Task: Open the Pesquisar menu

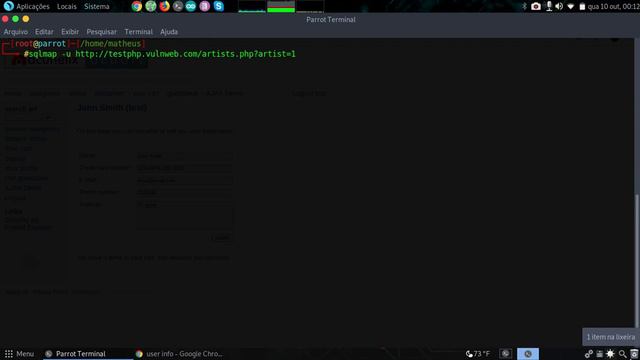Action: pyautogui.click(x=101, y=31)
